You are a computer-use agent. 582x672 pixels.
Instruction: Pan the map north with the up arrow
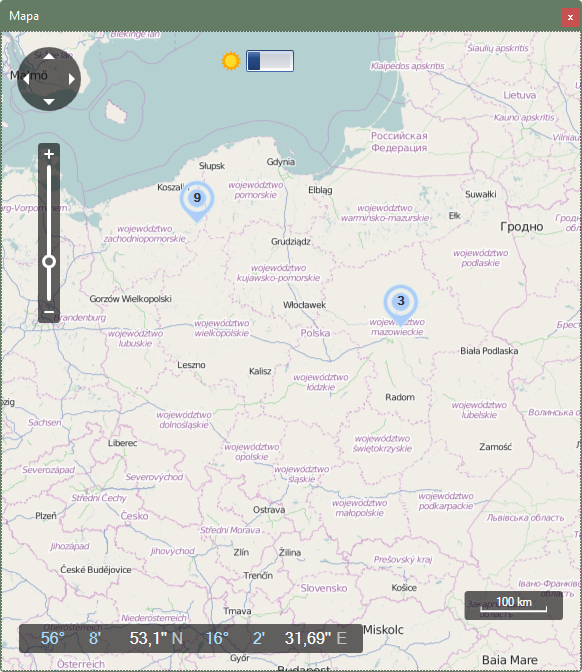[x=49, y=56]
